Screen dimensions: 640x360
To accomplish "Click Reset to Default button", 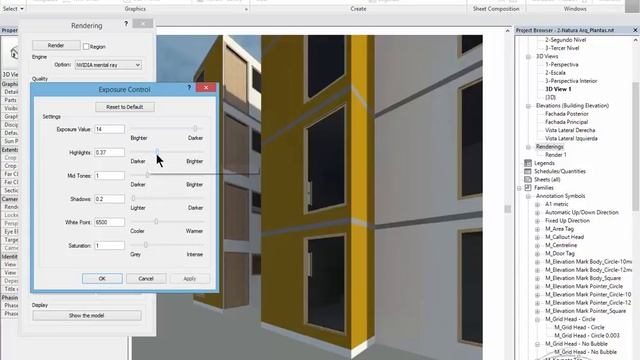I will click(124, 107).
